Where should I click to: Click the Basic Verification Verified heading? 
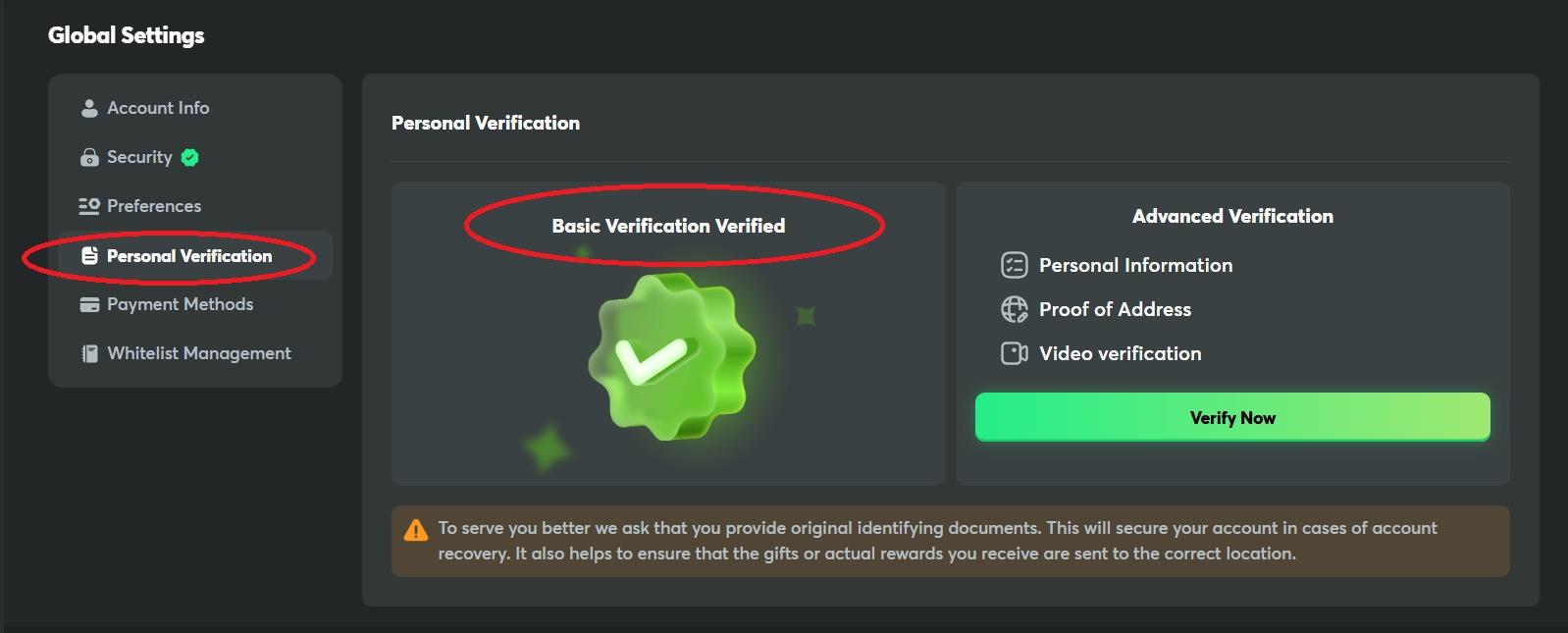(668, 226)
